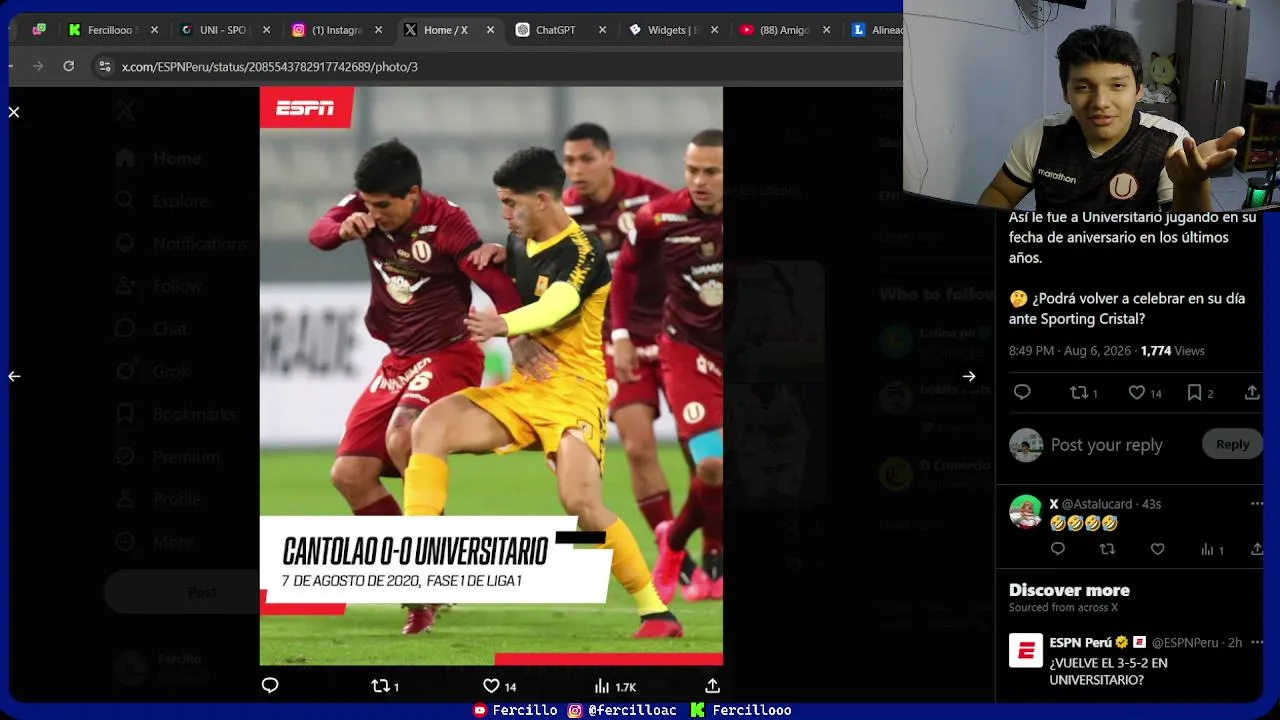This screenshot has height=720, width=1280.
Task: Click the Cantolao 0-0 Universitario photo
Action: click(x=491, y=376)
